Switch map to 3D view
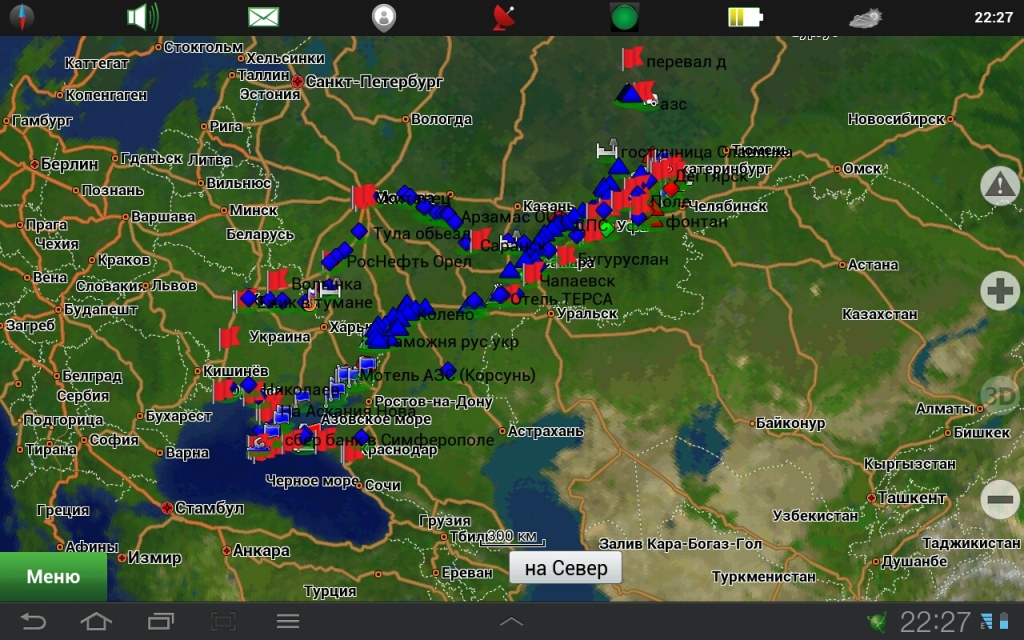1024x640 pixels. (x=998, y=394)
